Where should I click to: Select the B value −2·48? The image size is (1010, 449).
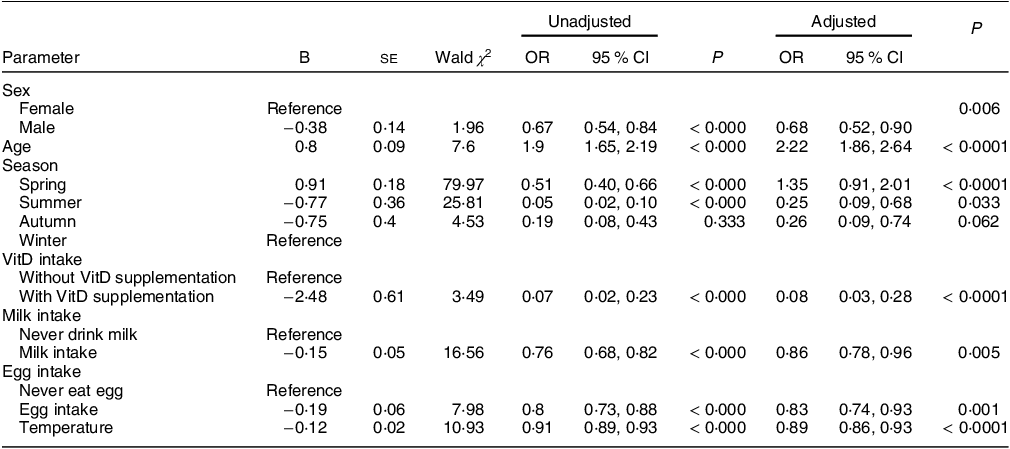[x=305, y=296]
